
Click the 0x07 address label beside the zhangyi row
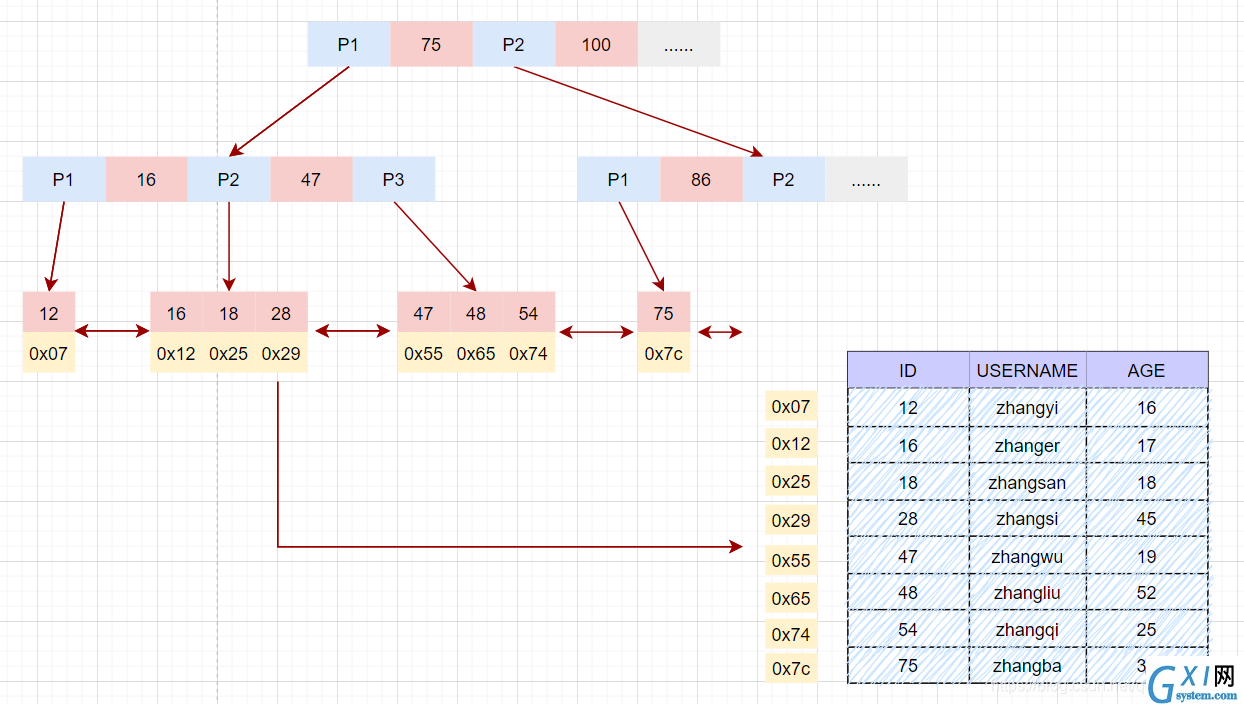click(x=791, y=406)
